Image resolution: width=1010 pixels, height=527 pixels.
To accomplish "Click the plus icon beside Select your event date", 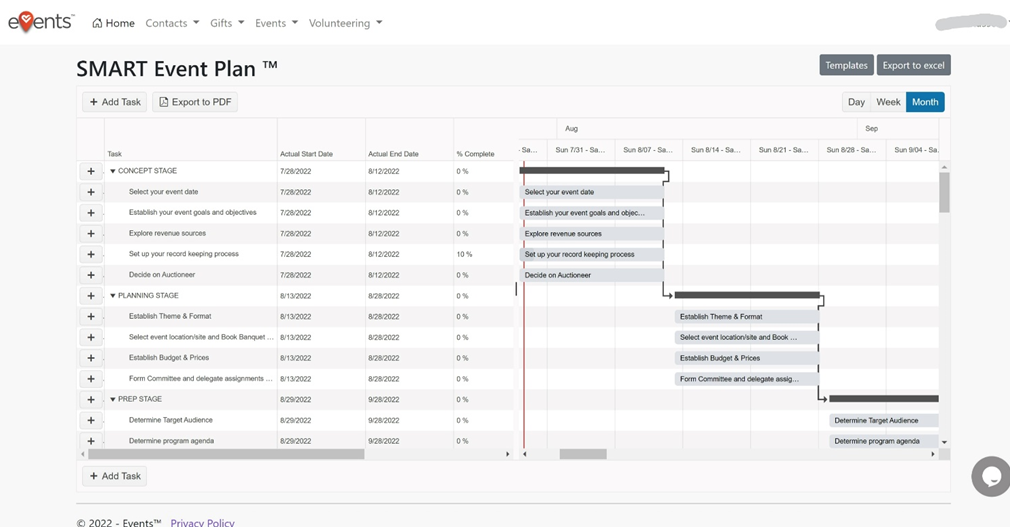I will click(x=91, y=192).
